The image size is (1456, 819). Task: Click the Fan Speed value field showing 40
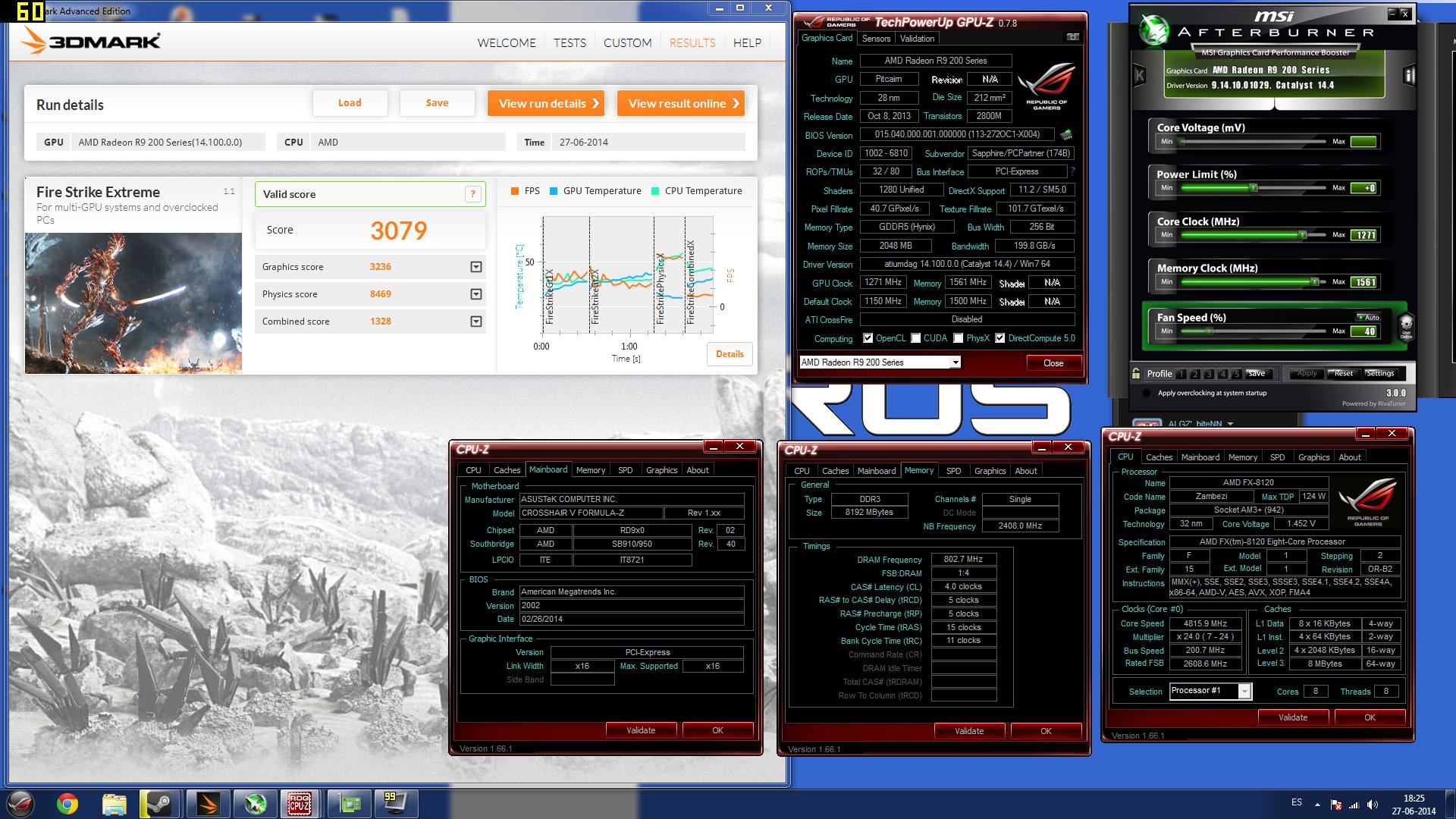1365,331
